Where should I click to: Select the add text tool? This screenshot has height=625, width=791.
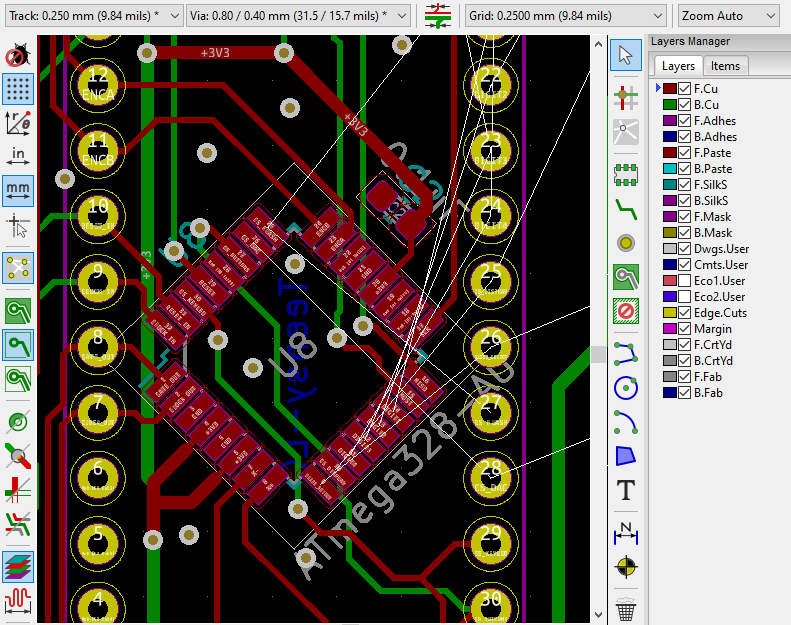pyautogui.click(x=626, y=490)
